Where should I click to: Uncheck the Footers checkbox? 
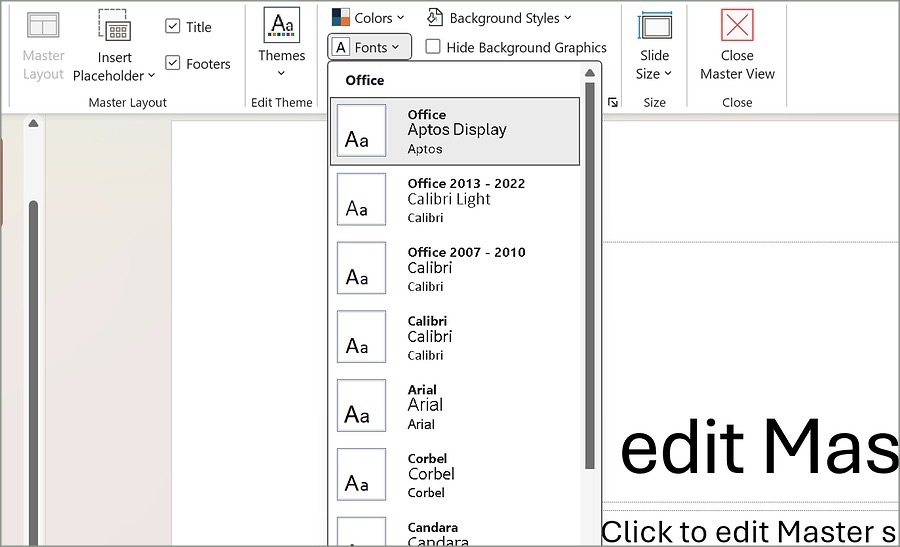(x=172, y=63)
